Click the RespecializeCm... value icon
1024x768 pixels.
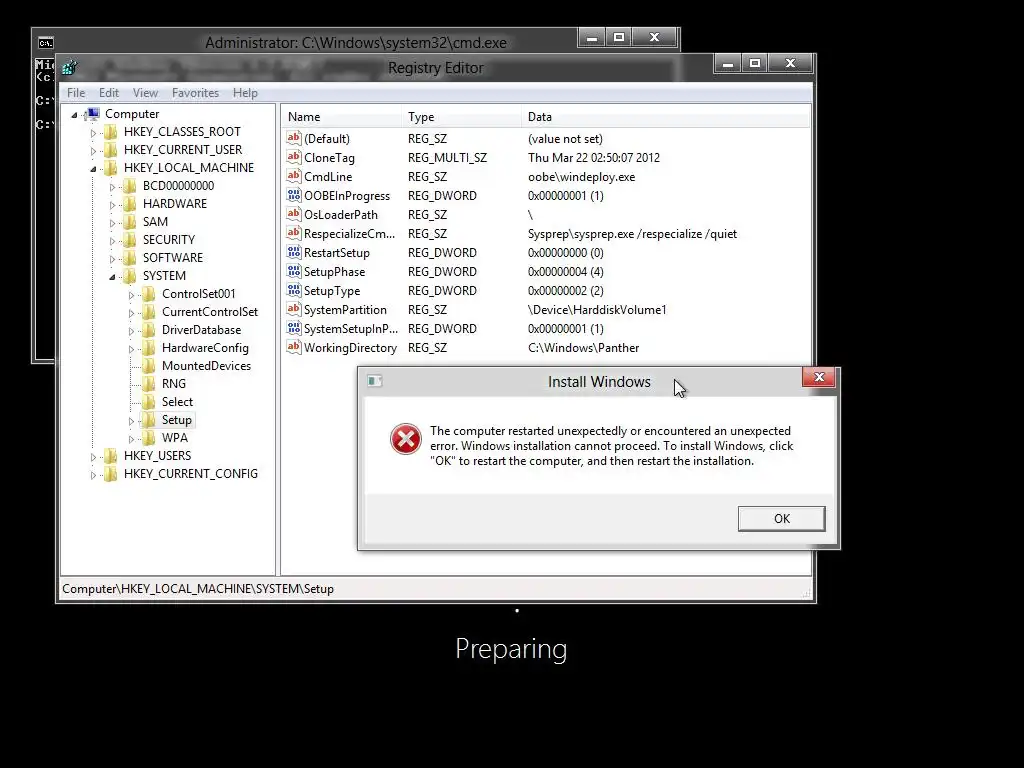[294, 232]
